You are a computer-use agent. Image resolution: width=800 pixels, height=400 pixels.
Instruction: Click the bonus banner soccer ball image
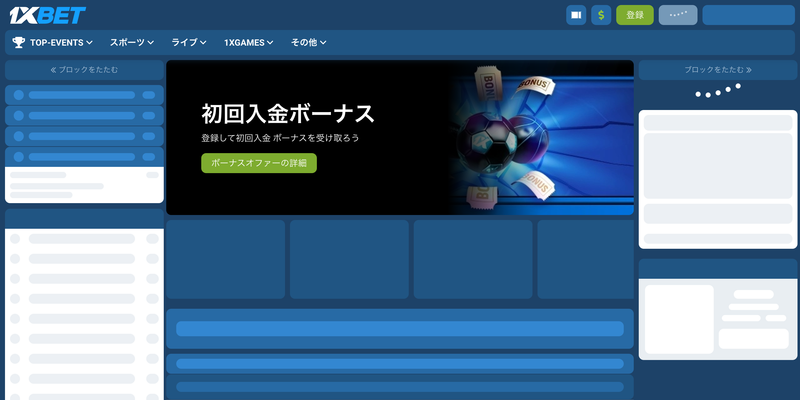click(486, 143)
